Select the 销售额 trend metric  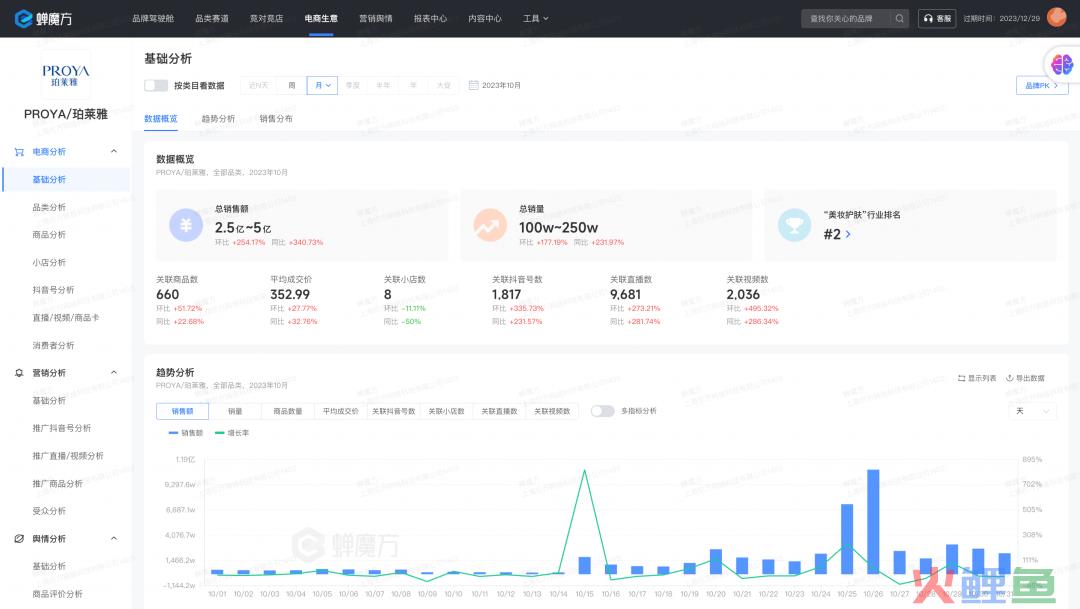click(183, 411)
